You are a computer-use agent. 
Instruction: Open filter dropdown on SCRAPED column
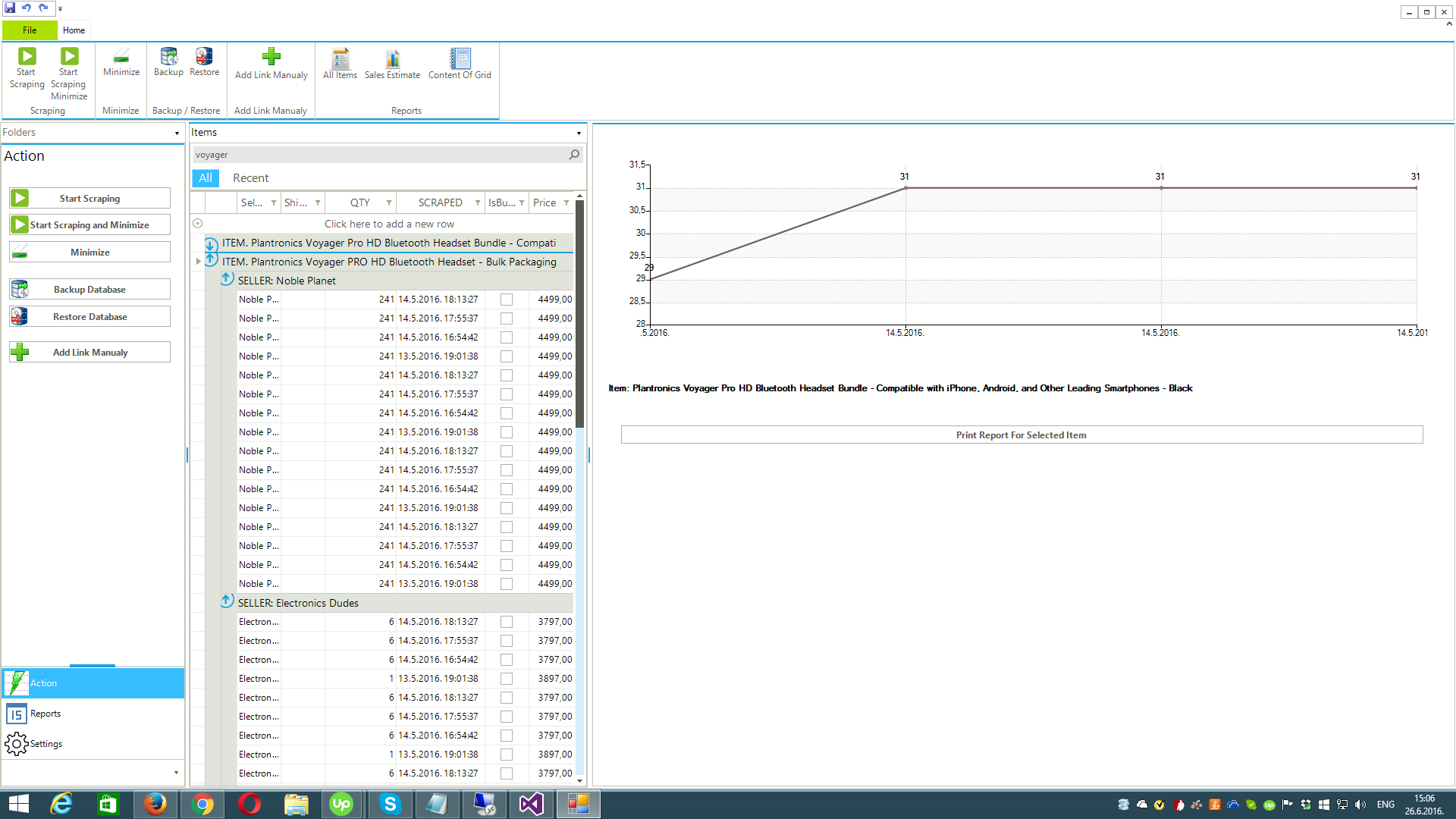(x=478, y=203)
